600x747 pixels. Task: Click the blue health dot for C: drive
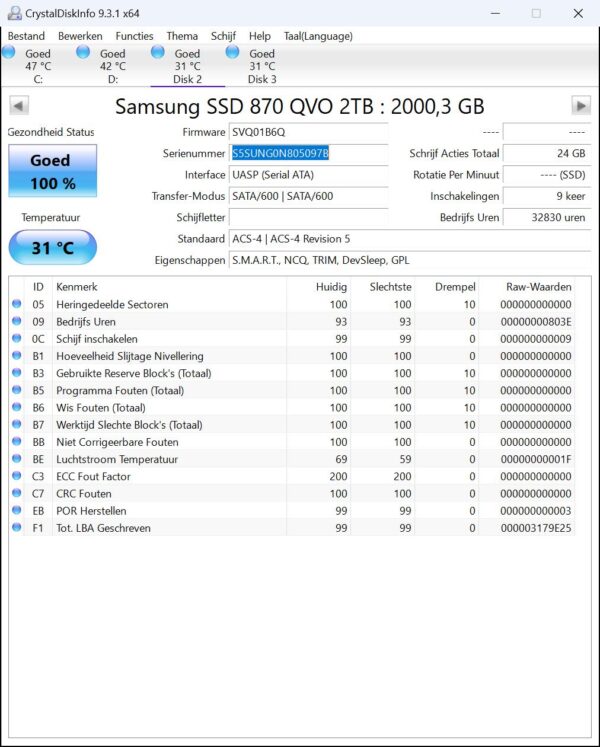(9, 52)
